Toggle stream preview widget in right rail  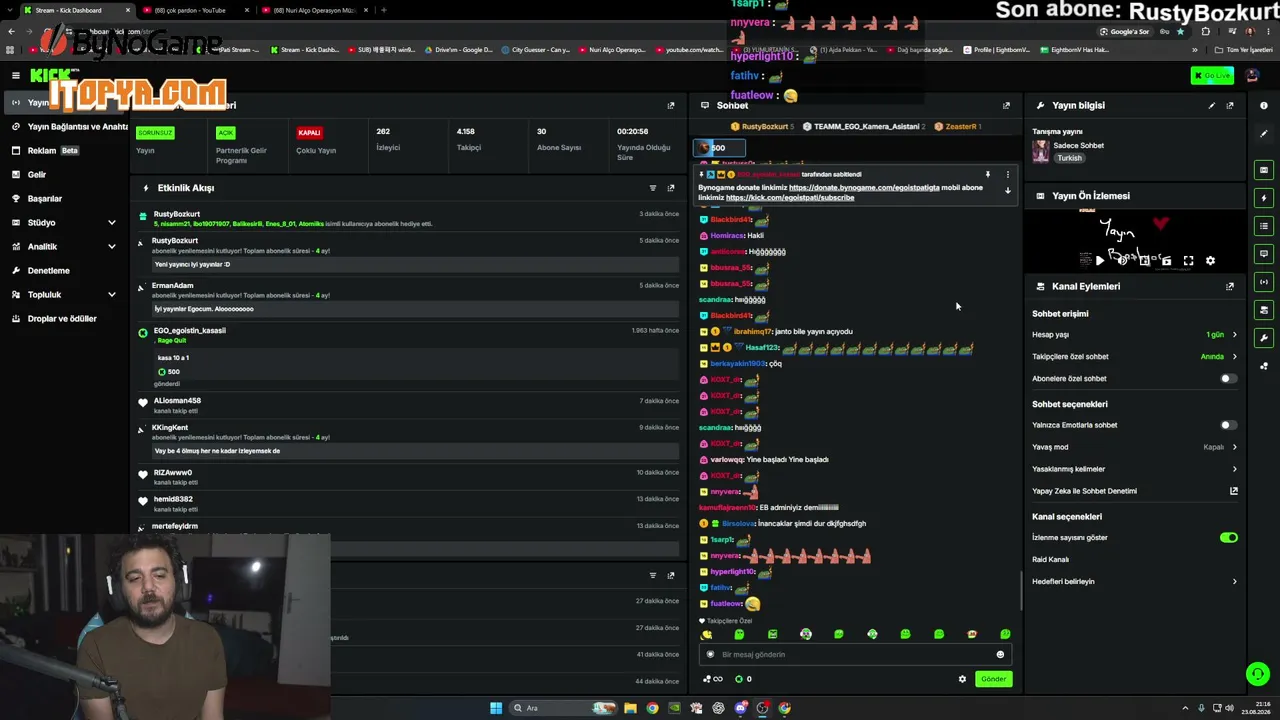click(x=1264, y=170)
